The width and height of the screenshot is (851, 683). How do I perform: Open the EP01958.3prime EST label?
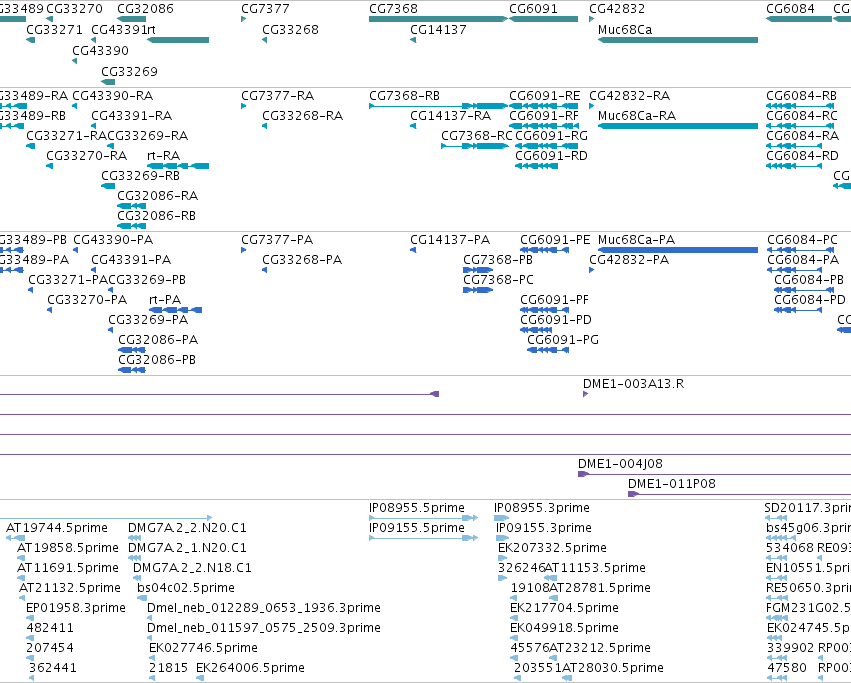(x=76, y=608)
